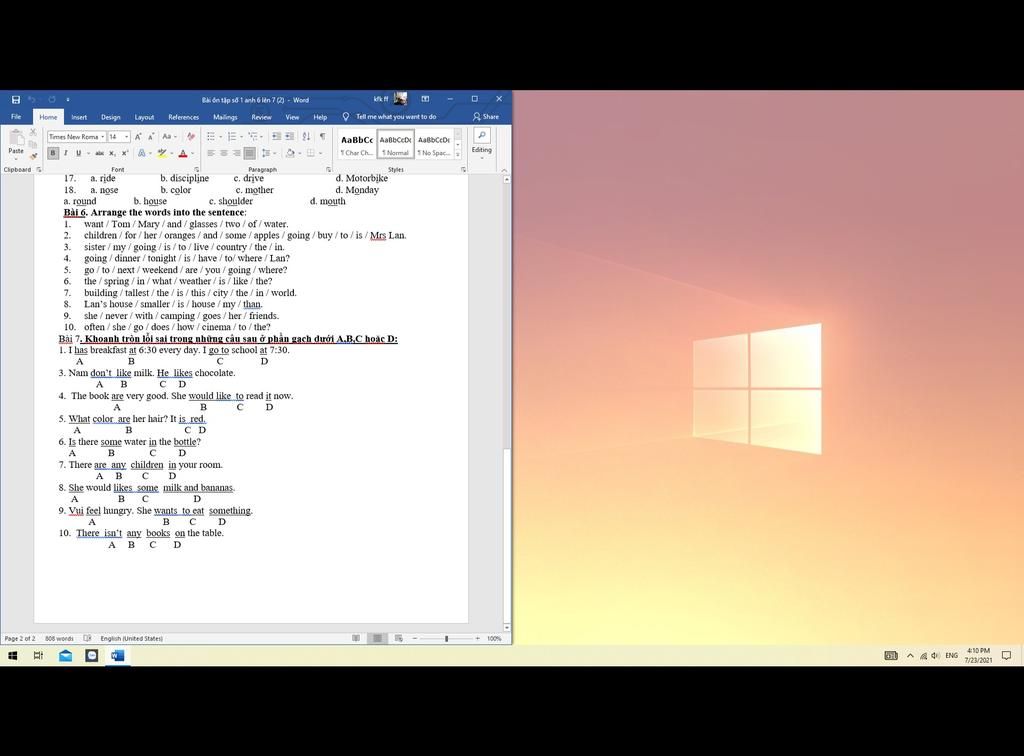Open the Tell me search lightbulb
The width and height of the screenshot is (1024, 756).
pos(346,117)
